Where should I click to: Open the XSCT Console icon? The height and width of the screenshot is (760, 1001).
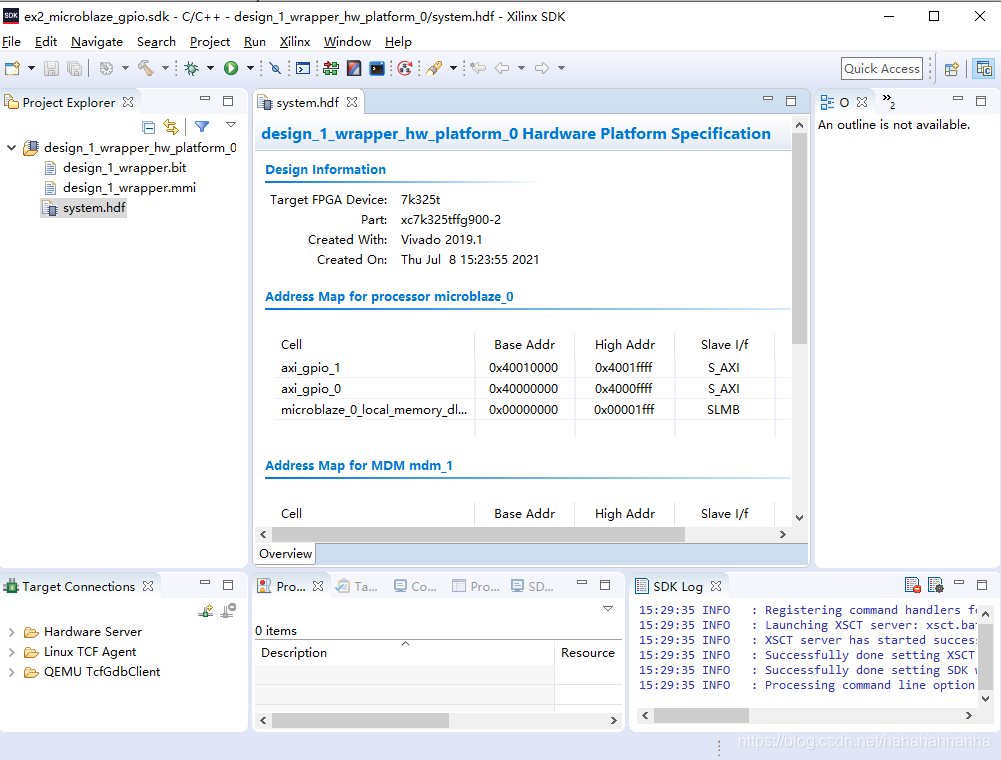click(303, 68)
